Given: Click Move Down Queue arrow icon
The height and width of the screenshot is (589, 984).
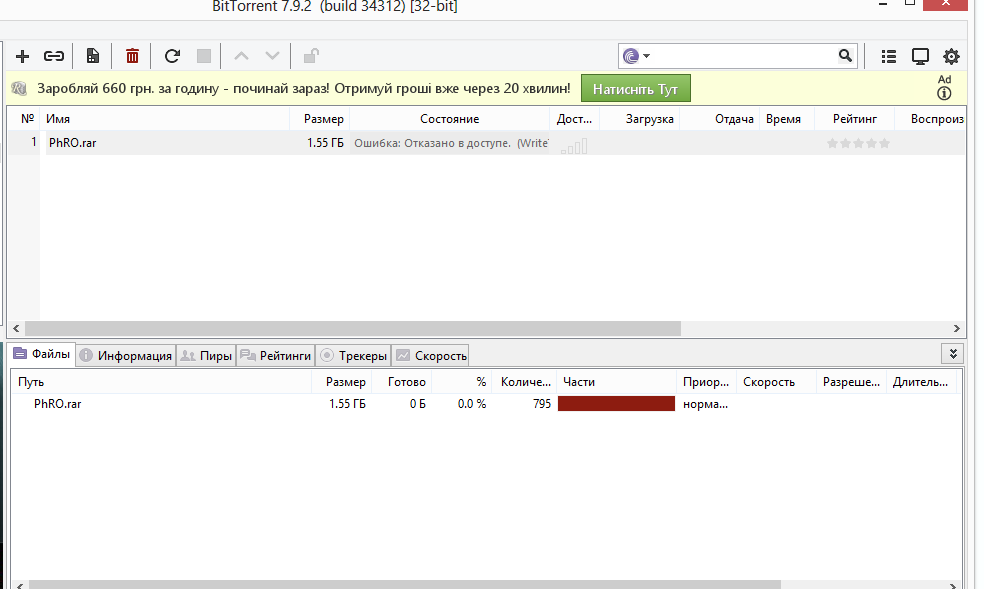Looking at the screenshot, I should coord(272,56).
